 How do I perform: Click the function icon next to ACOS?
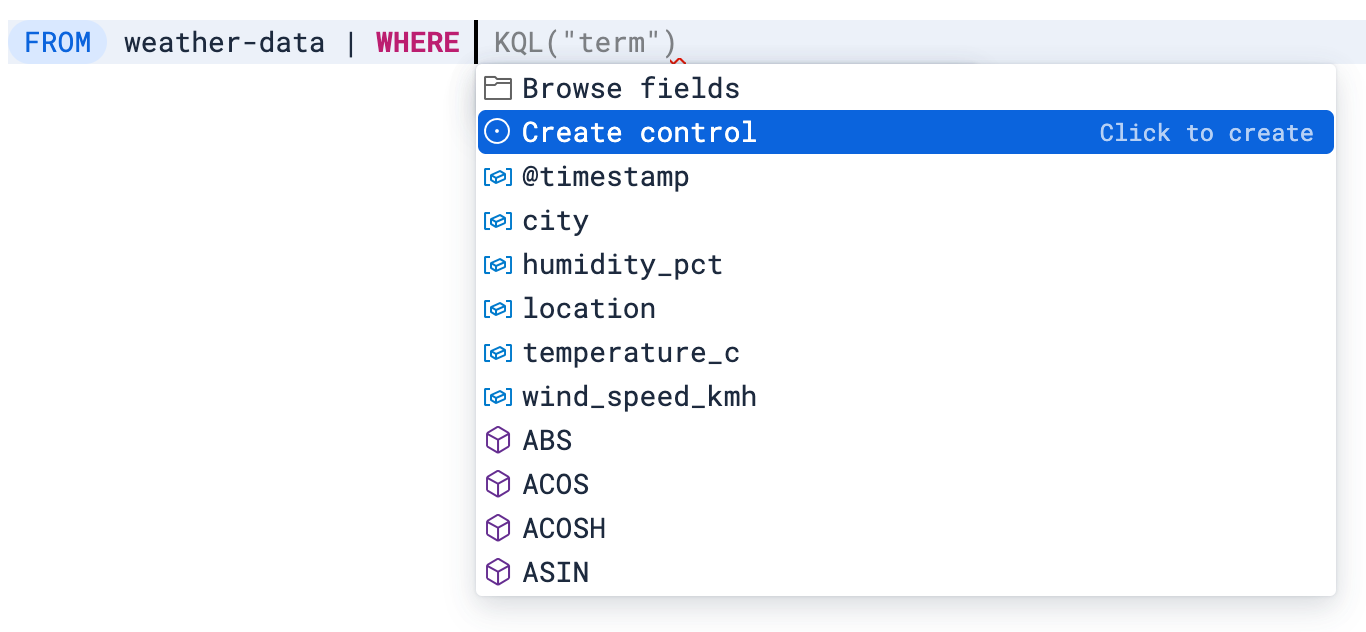pyautogui.click(x=497, y=484)
